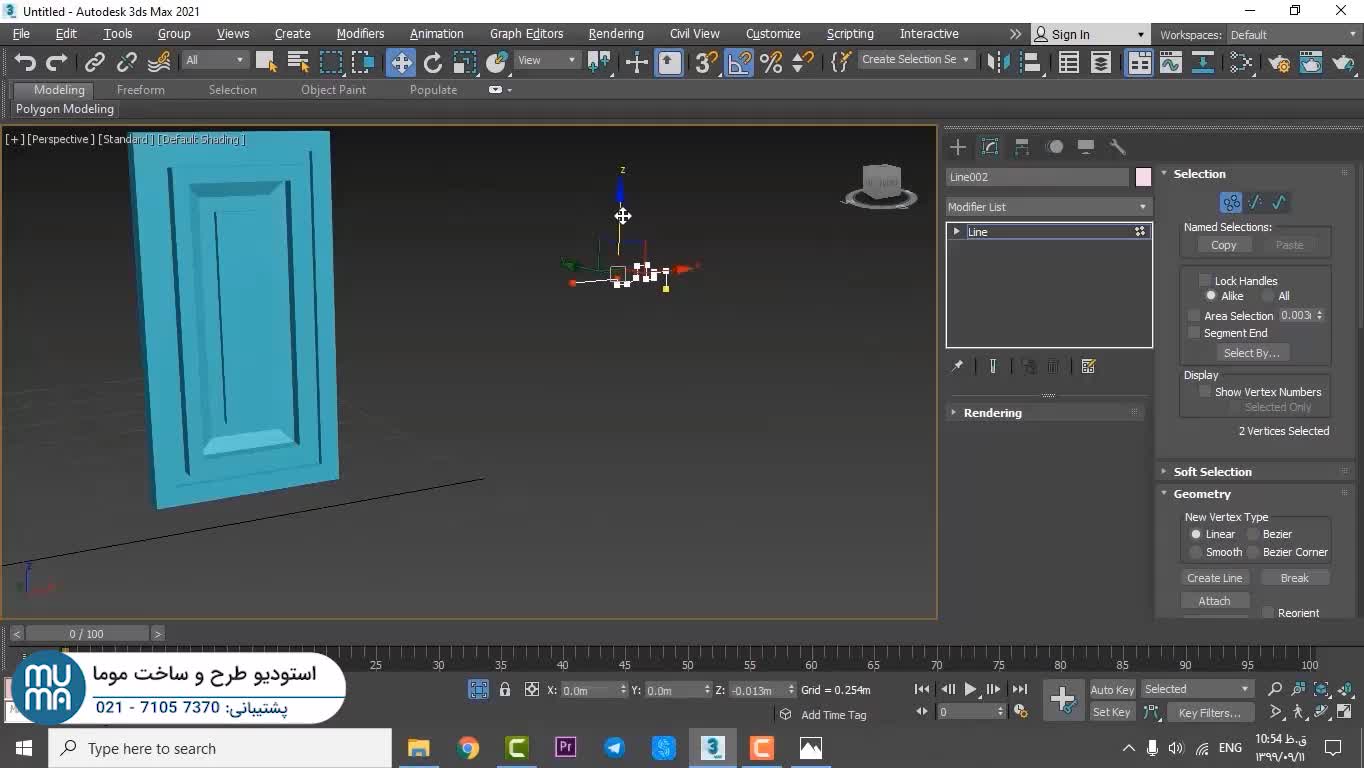
Task: Activate the Select and Rotate tool
Action: click(433, 63)
